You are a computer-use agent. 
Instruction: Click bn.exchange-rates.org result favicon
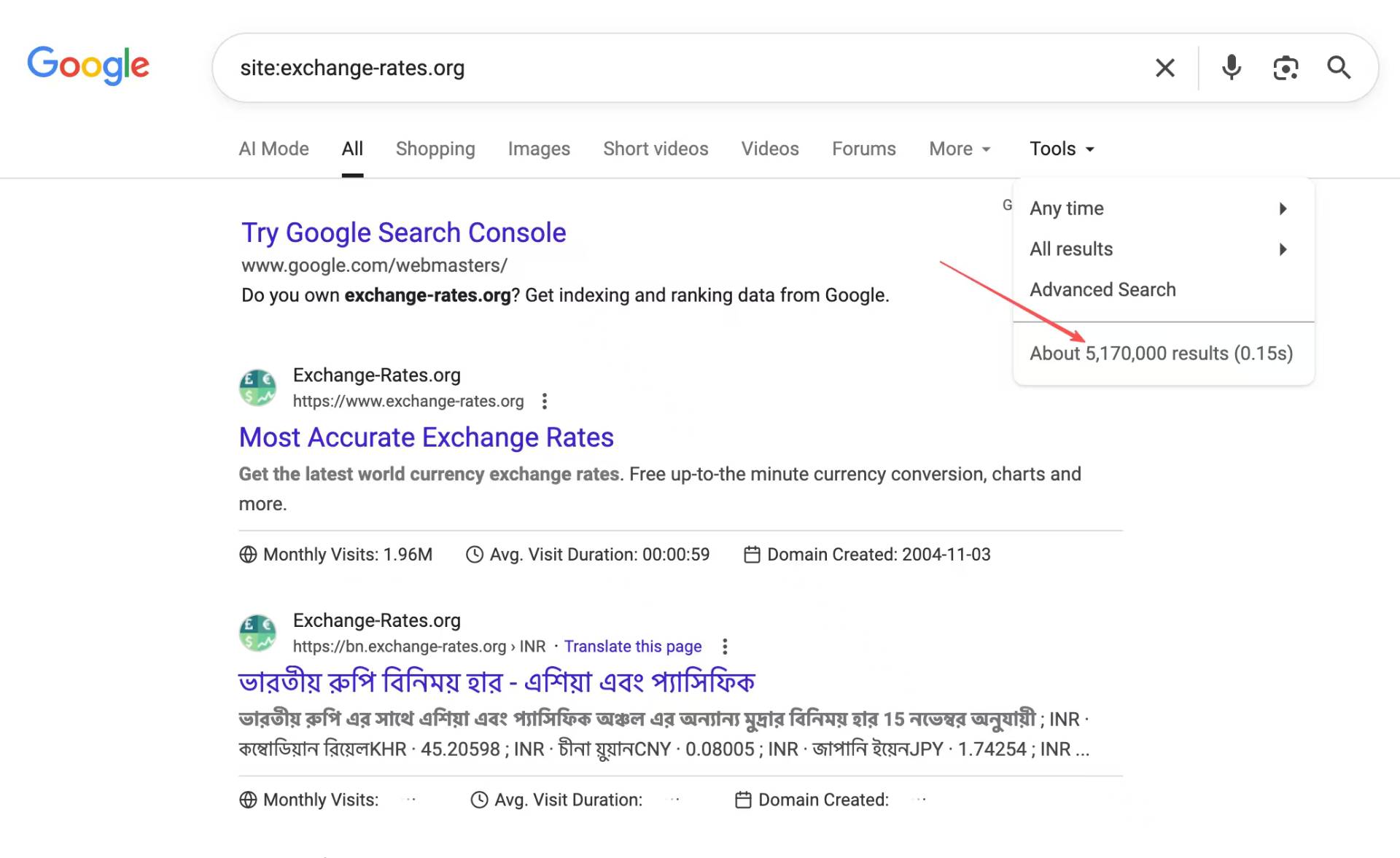click(x=258, y=633)
